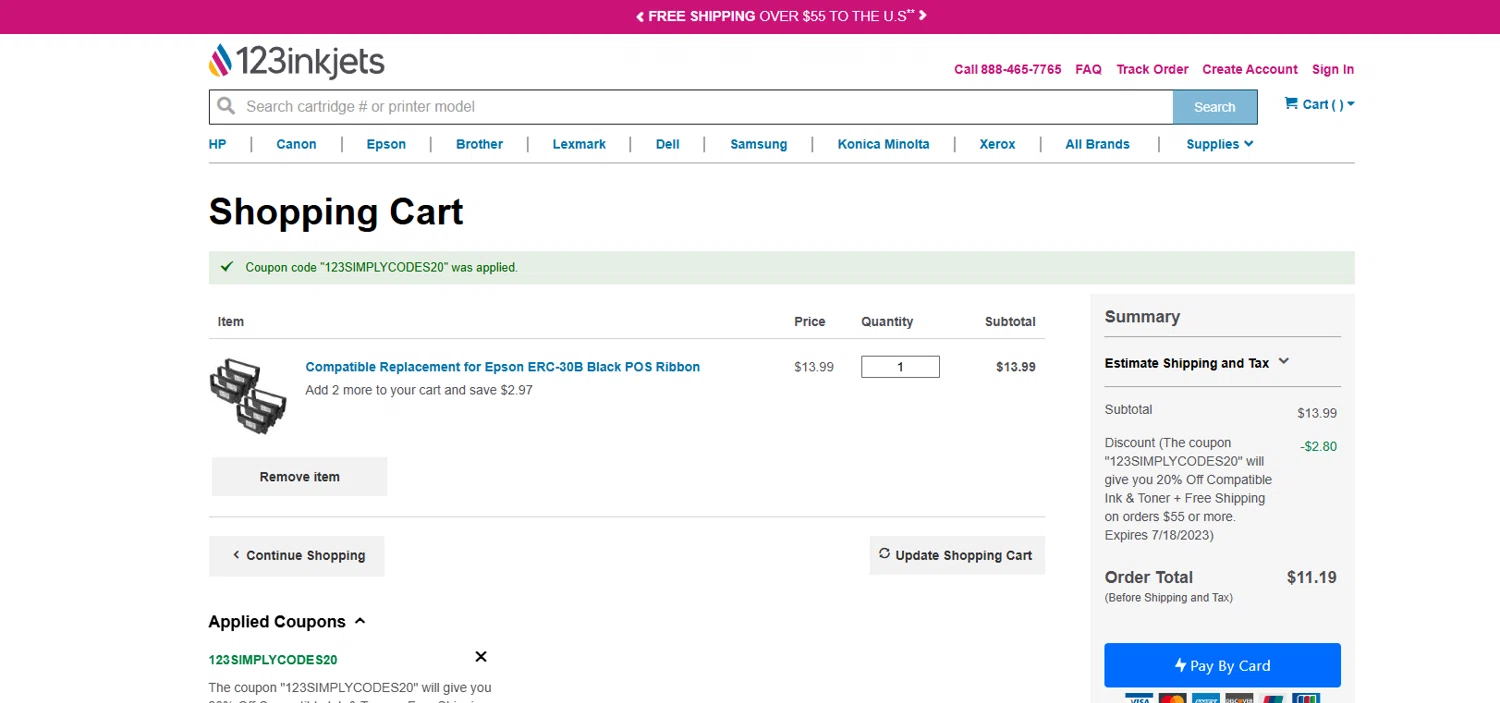Click the coupon applied success message
Screen dimensions: 1500x703
(781, 268)
